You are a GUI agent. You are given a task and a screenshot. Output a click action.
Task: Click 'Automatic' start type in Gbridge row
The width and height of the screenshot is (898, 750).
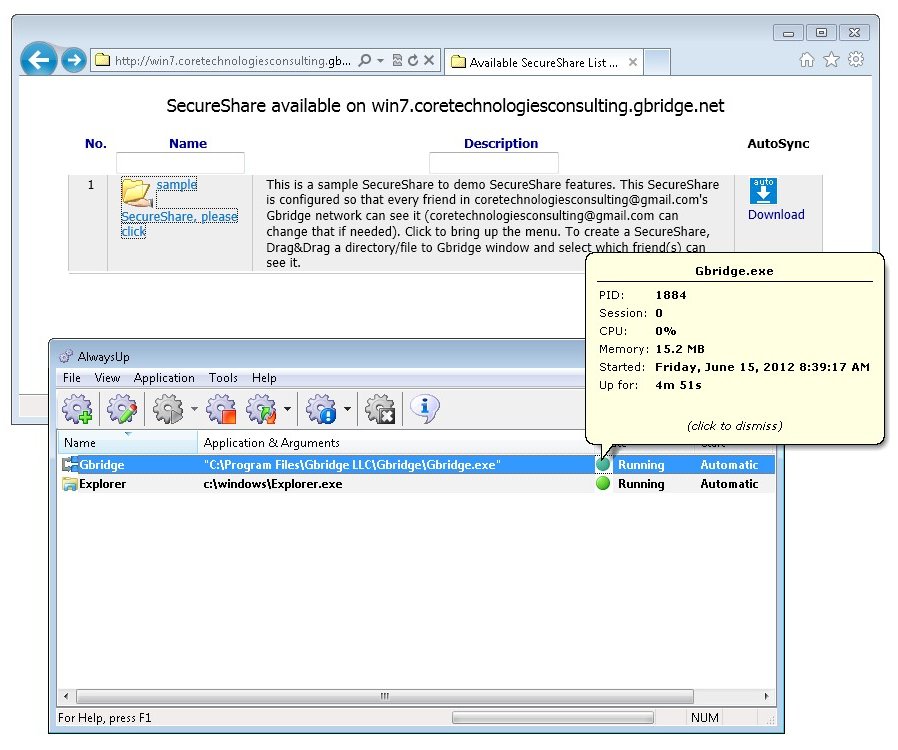(729, 465)
